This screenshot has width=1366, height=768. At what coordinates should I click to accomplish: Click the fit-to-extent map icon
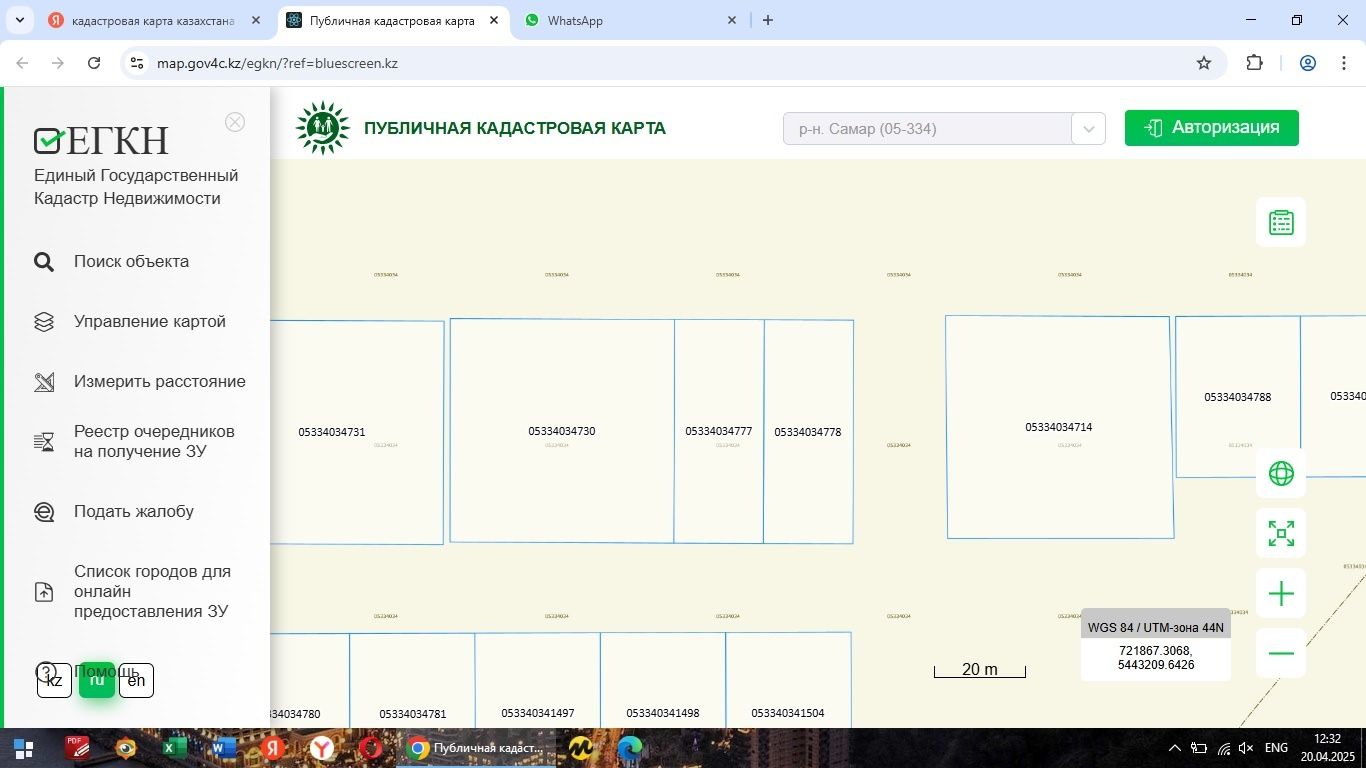point(1281,533)
